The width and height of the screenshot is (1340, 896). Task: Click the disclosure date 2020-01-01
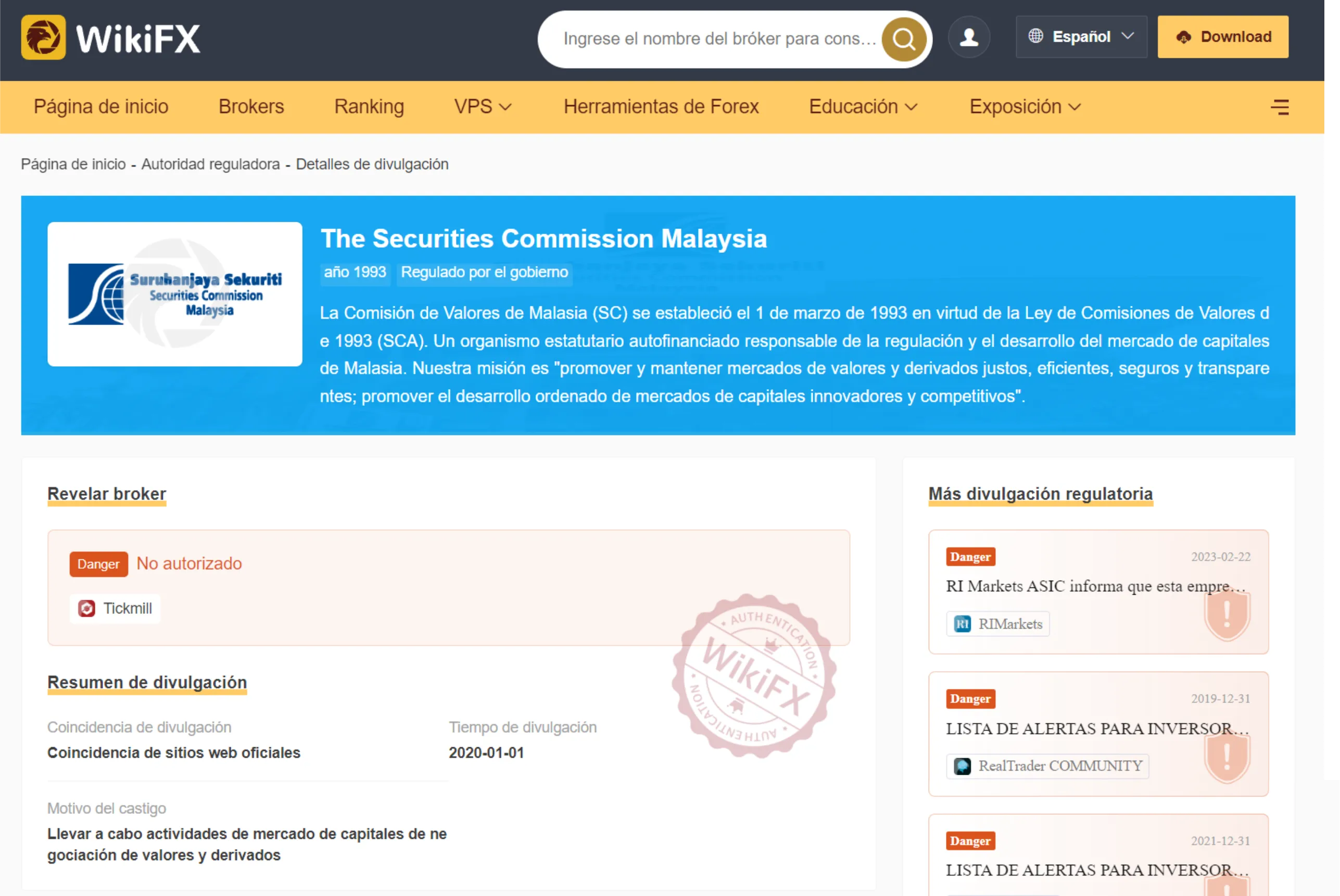(486, 752)
